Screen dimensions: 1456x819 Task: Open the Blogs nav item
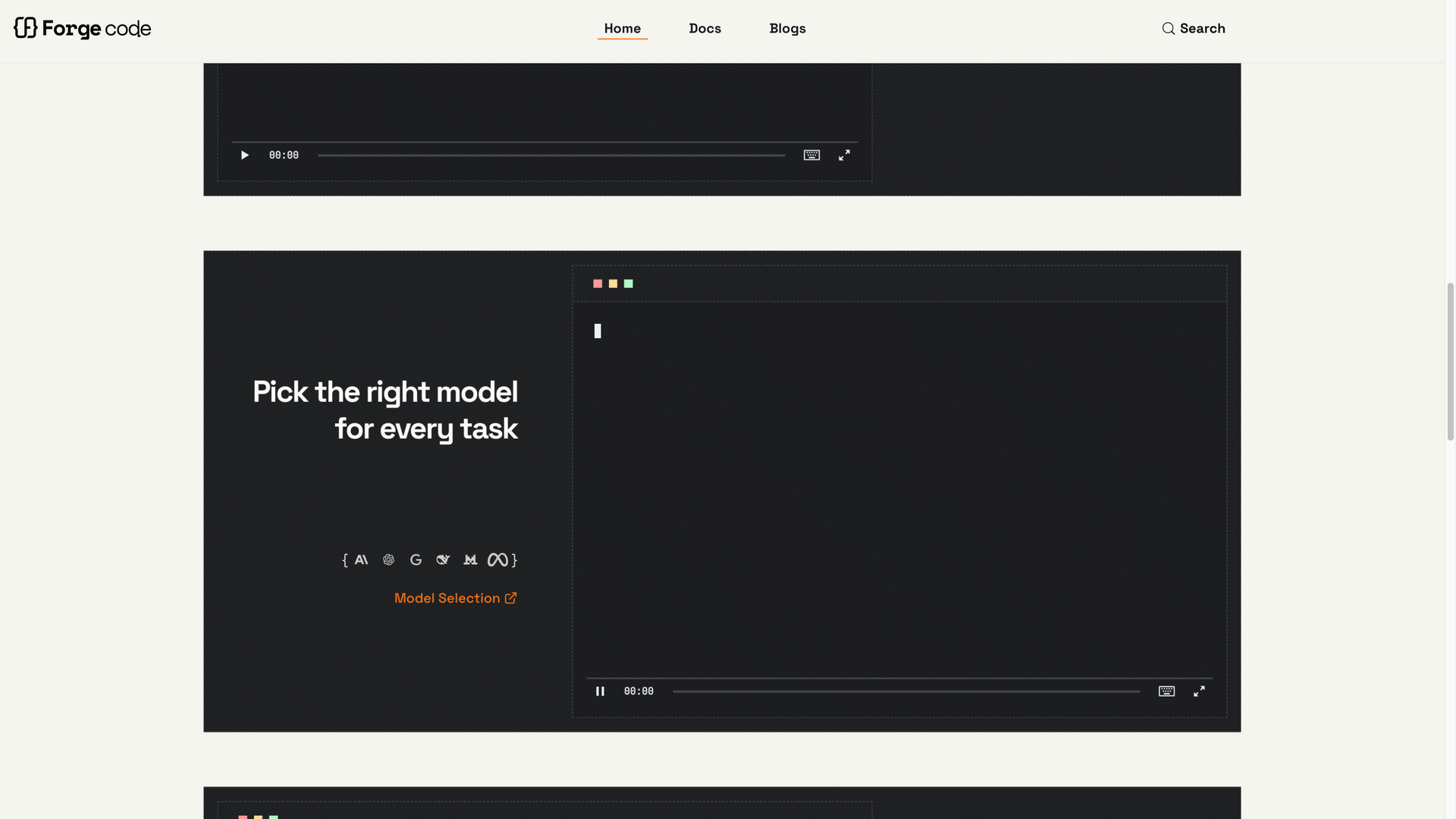tap(787, 28)
